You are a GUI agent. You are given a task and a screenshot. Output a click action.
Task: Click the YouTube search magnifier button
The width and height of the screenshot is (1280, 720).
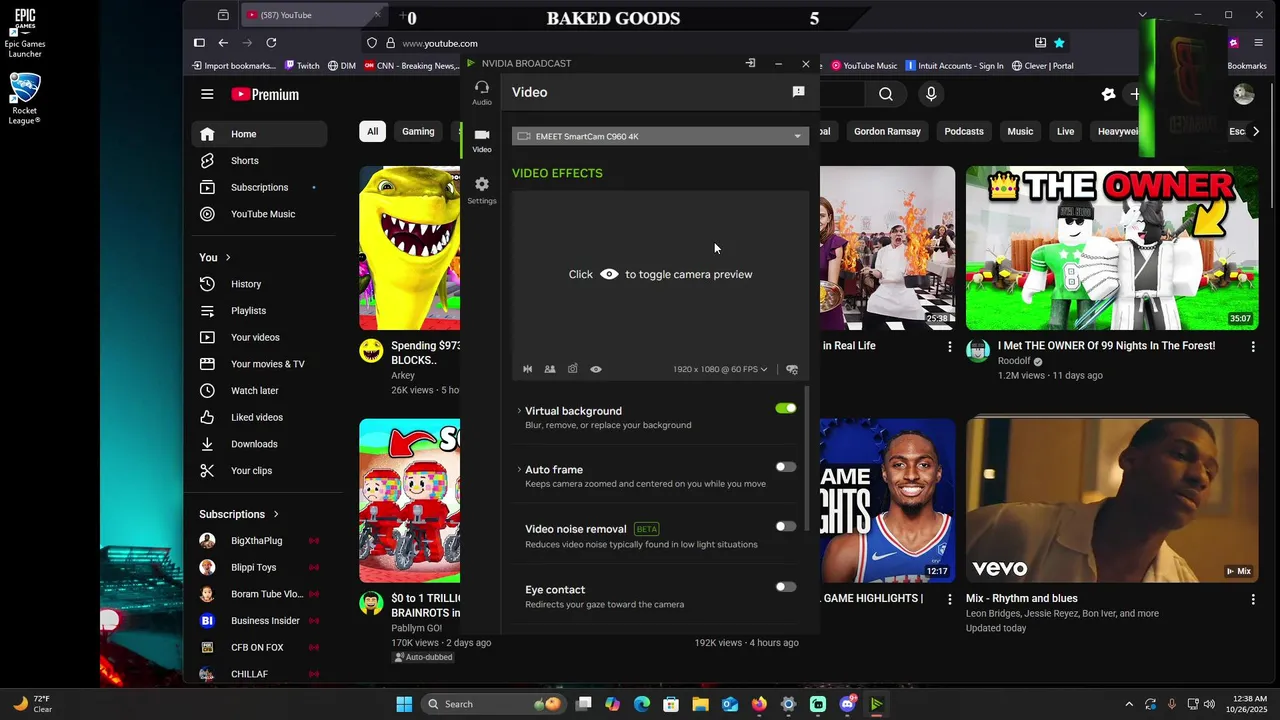pos(886,94)
